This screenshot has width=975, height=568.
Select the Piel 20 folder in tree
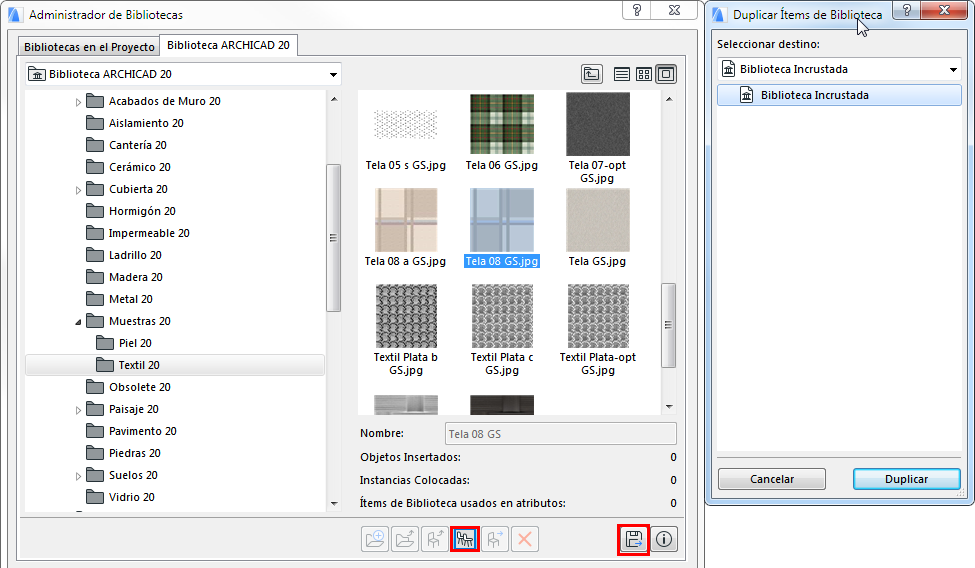click(135, 343)
